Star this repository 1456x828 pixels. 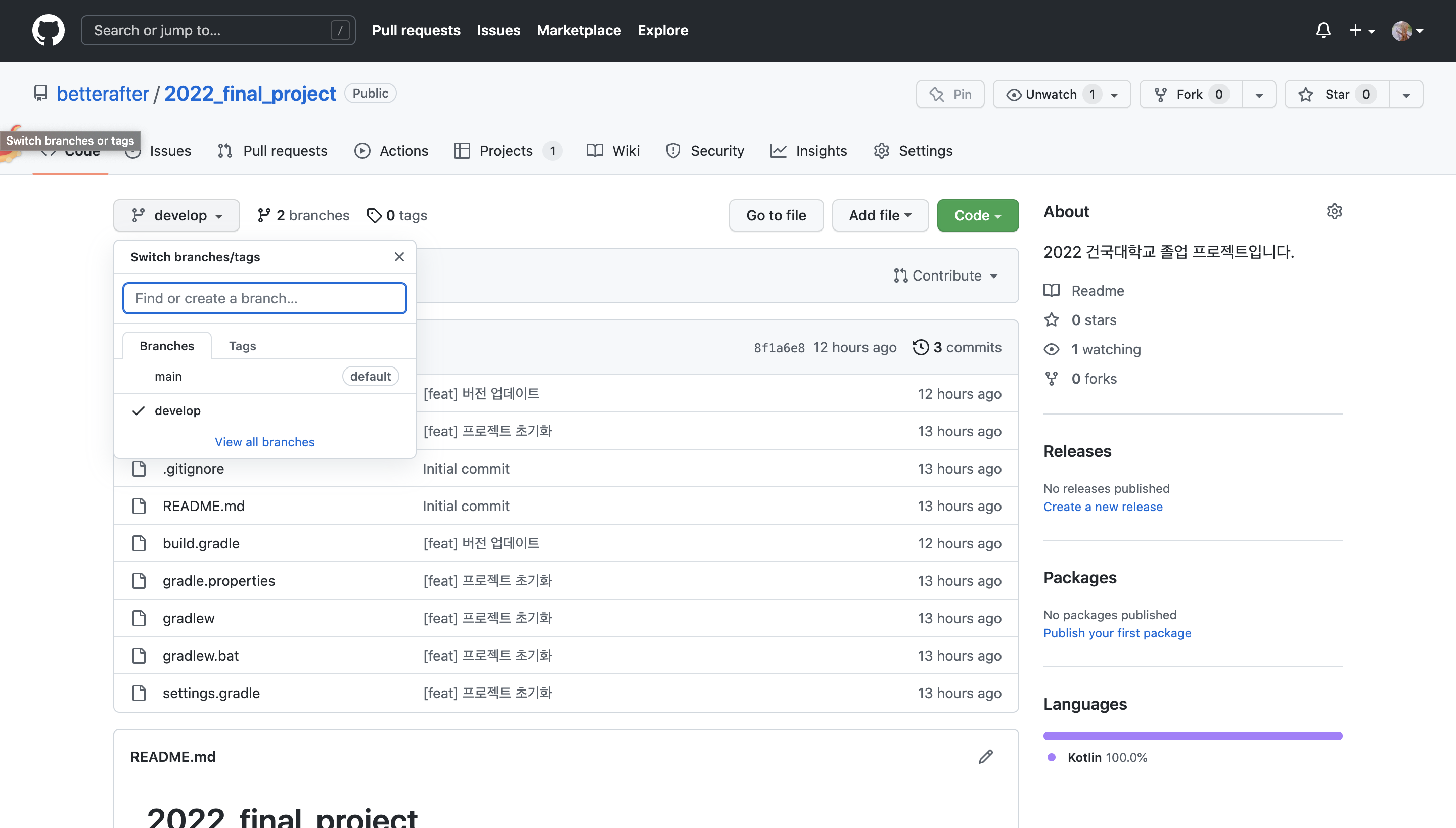pos(1337,94)
